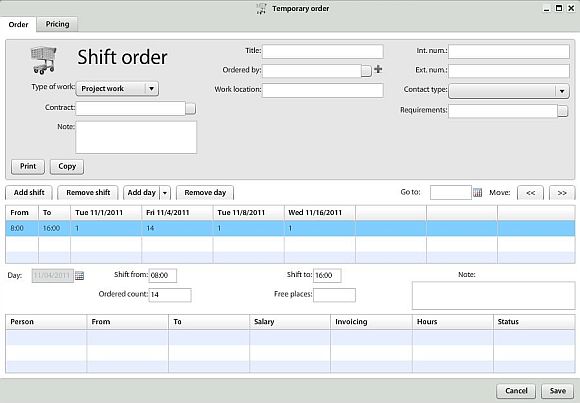Screen dimensions: 580x403
Task: Open the Day field calendar icon
Action: tap(80, 276)
